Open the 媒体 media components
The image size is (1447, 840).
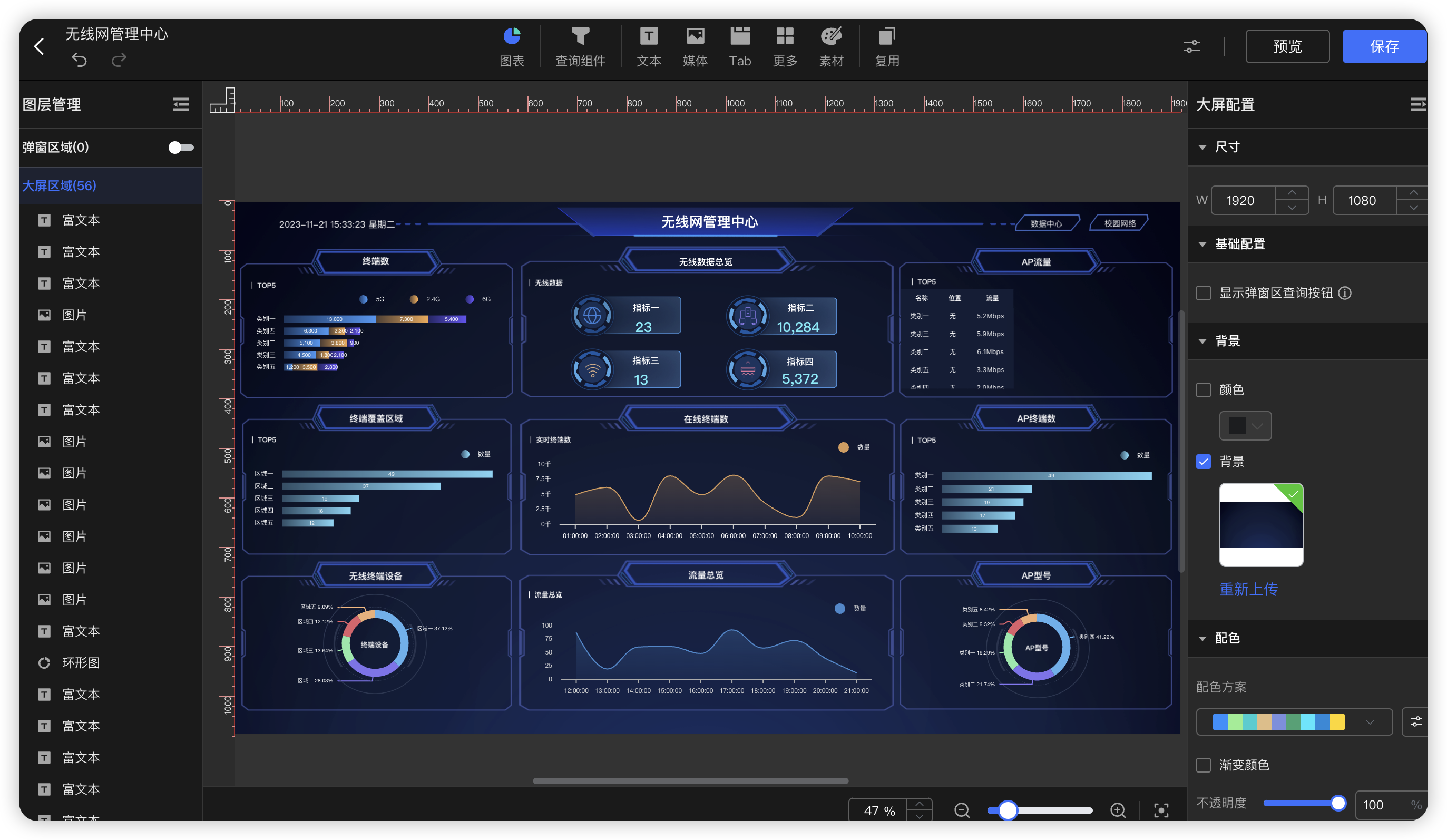pos(695,46)
